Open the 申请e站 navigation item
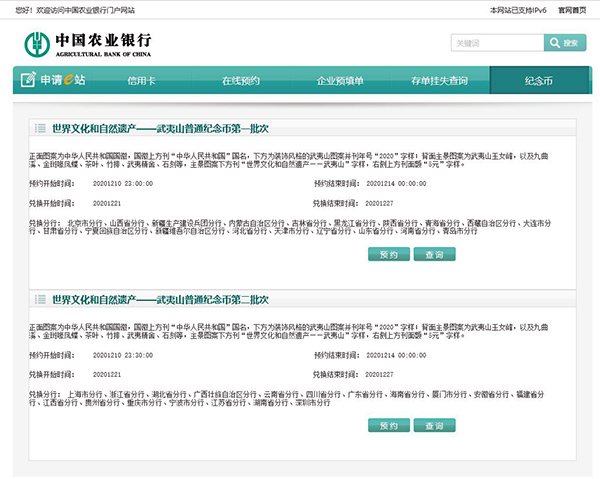Screen dimensions: 600x479 tap(58, 80)
